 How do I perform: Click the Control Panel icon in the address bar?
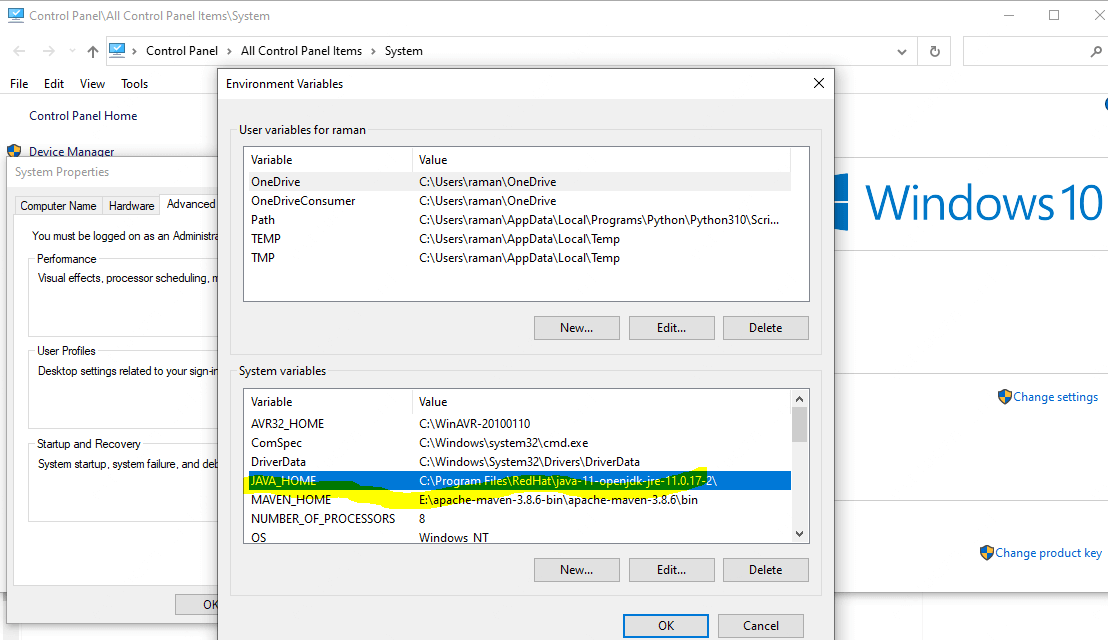(120, 50)
